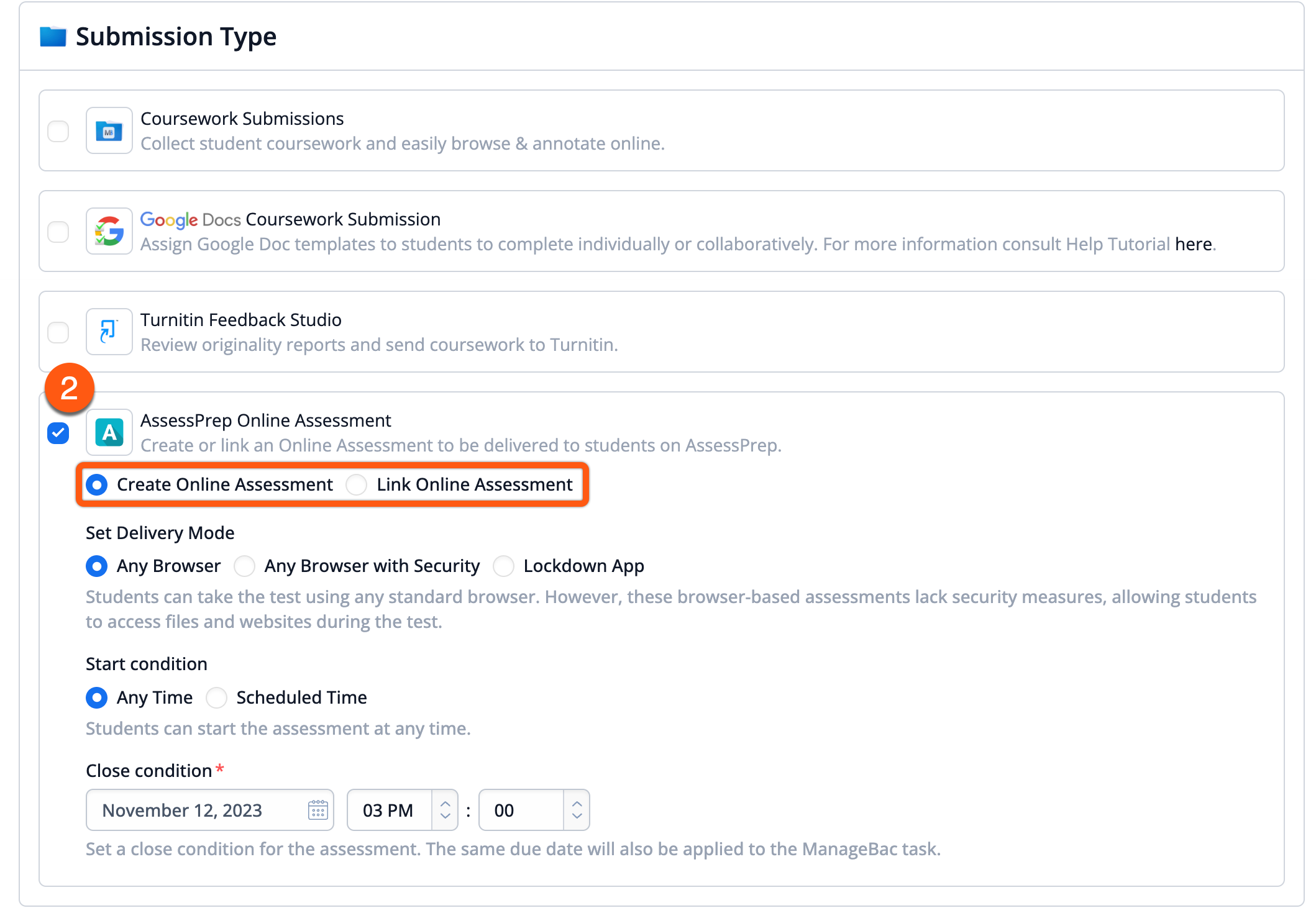Image resolution: width=1316 pixels, height=908 pixels.
Task: Click the Coursework Submissions folder icon
Action: pos(109,131)
